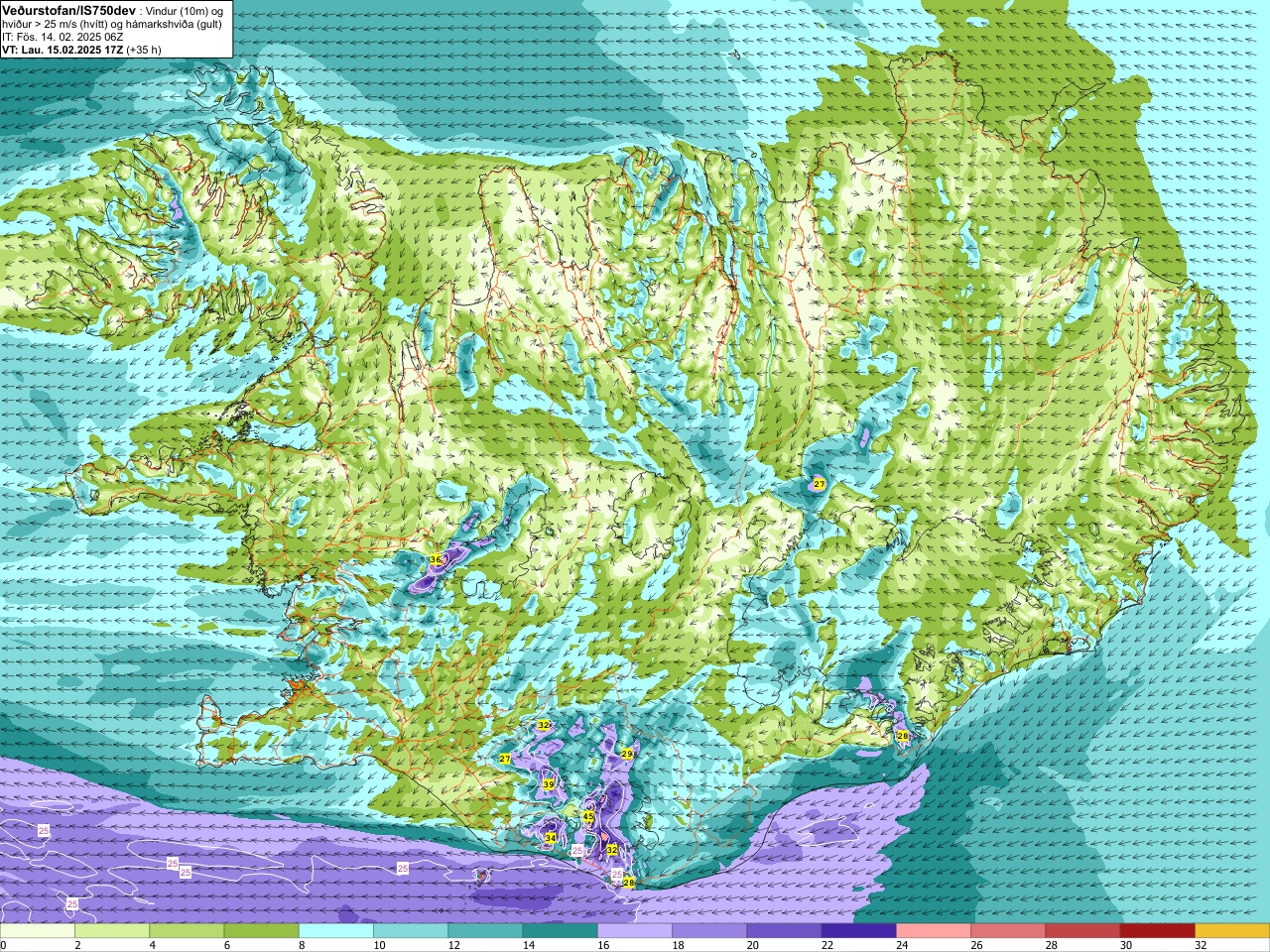Select the 30–32 m/s dark red legend swatch
Screen dimensions: 1270x952
pyautogui.click(x=1158, y=931)
